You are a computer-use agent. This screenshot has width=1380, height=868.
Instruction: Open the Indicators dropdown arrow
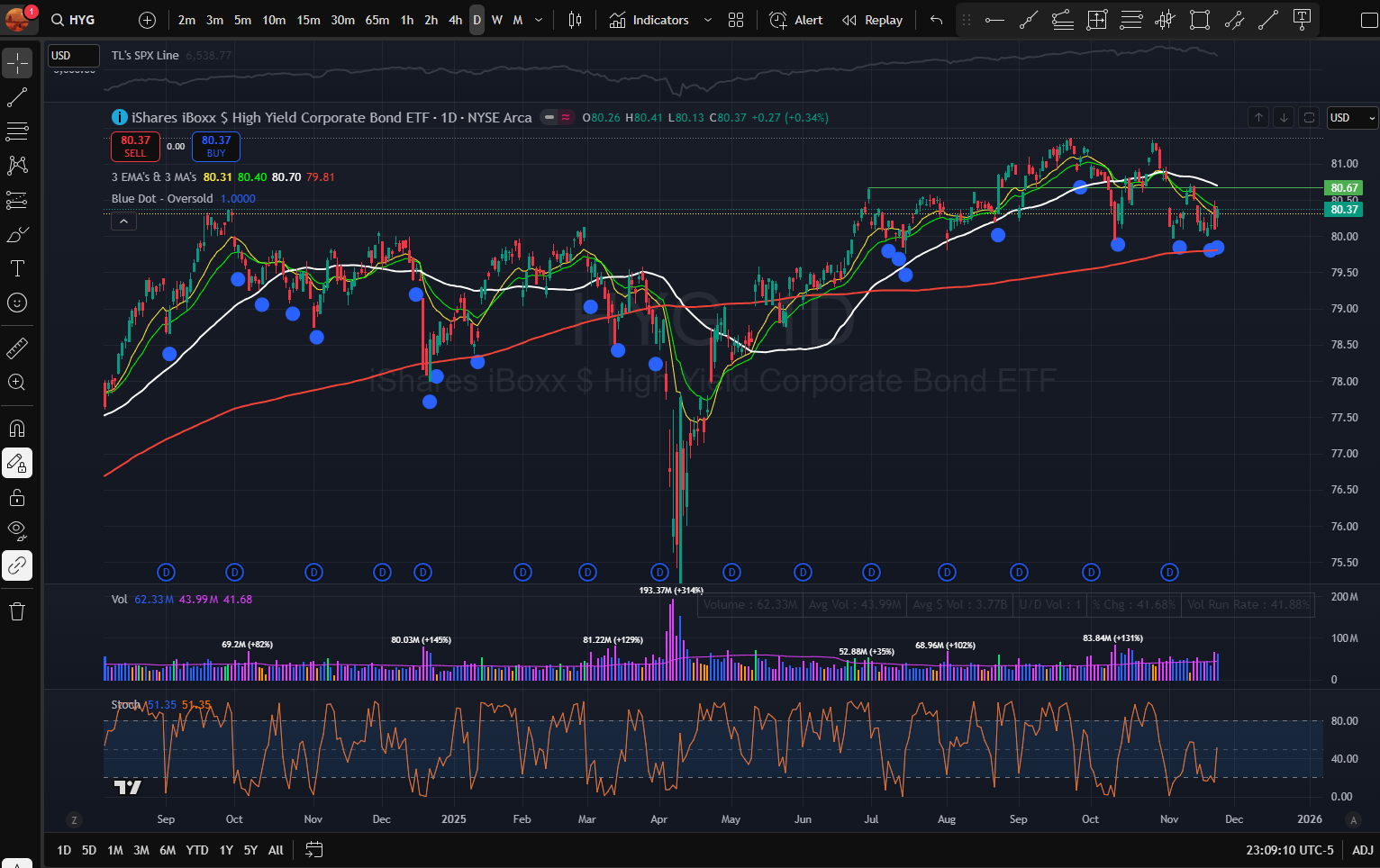pyautogui.click(x=708, y=20)
